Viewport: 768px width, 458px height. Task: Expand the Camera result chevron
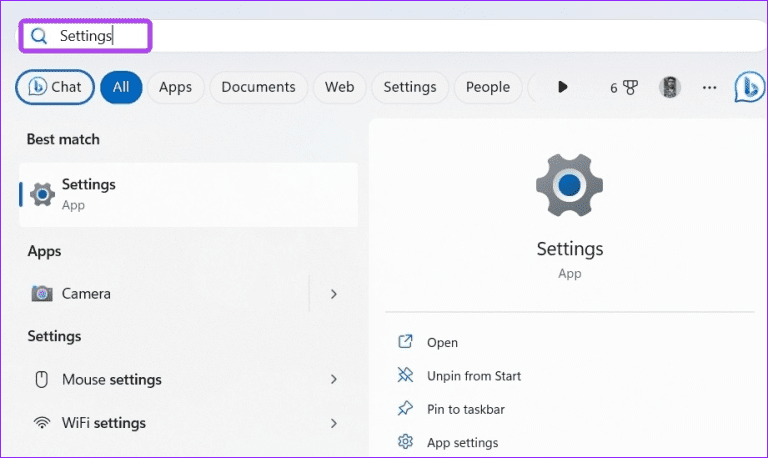tap(334, 294)
